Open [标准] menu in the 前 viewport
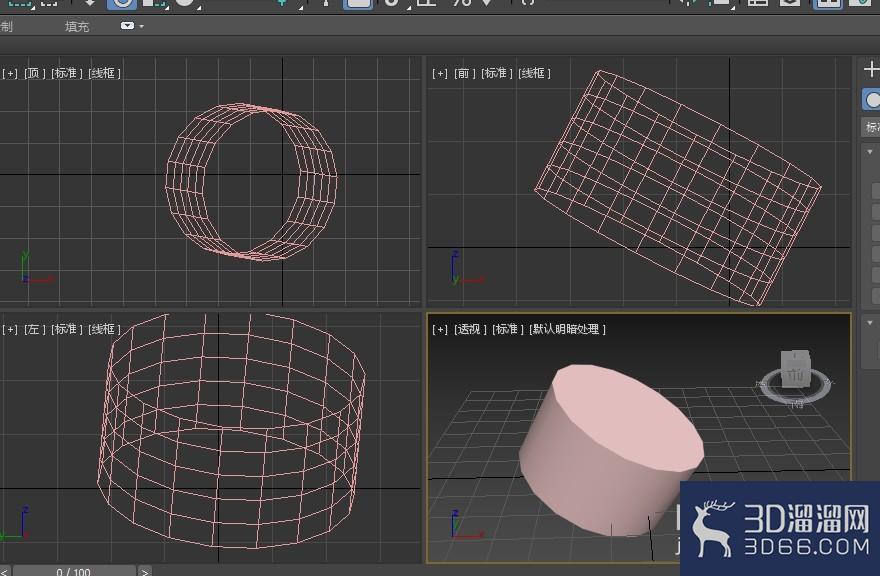This screenshot has height=576, width=880. 497,73
